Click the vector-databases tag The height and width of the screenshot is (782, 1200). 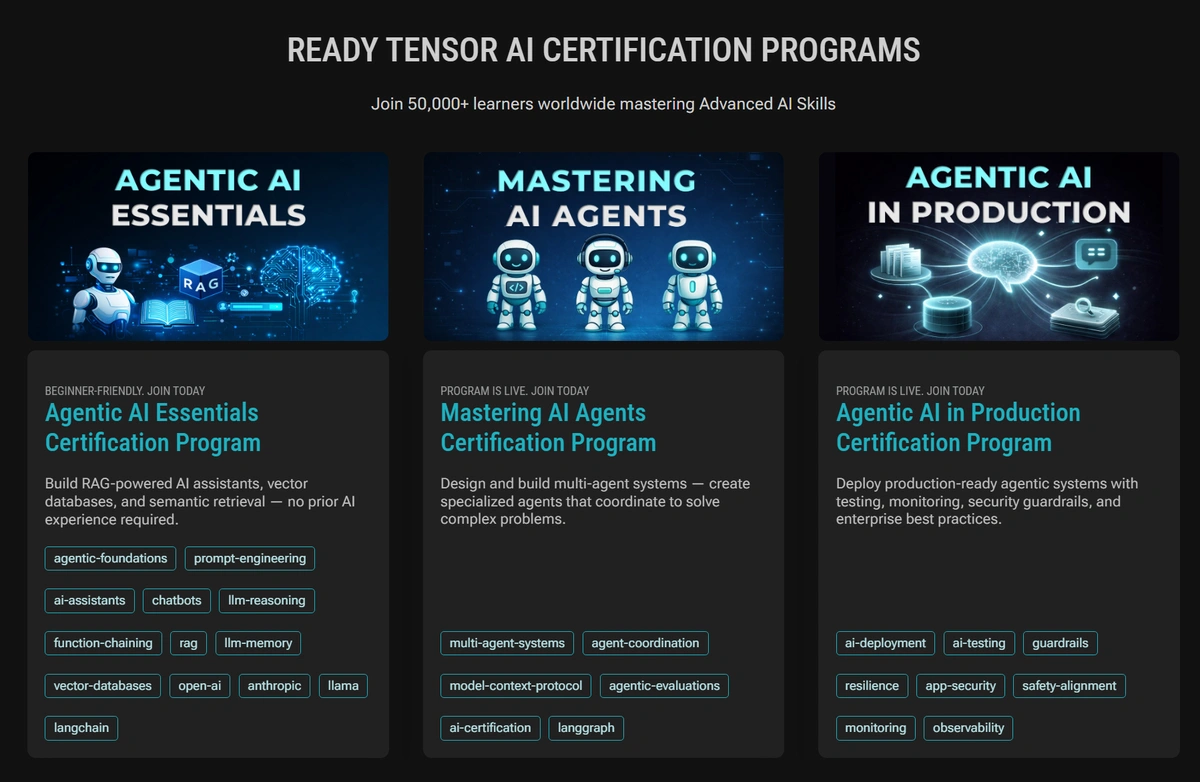(103, 686)
